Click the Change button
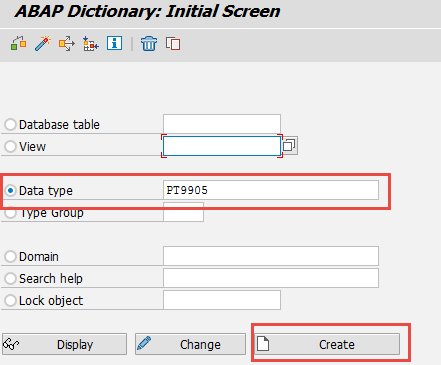The height and width of the screenshot is (365, 441). (190, 344)
